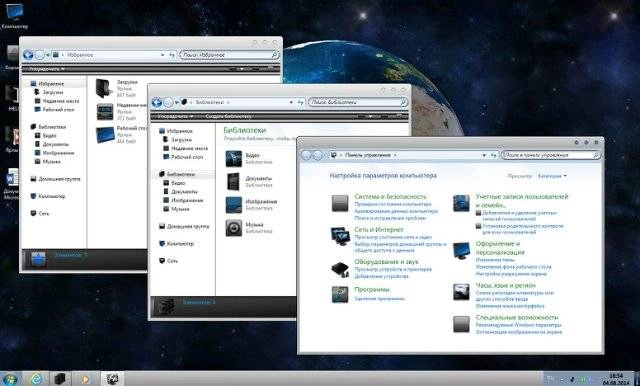Select Библиотеки in the Избранное window sidebar
640x386 pixels.
tap(52, 126)
